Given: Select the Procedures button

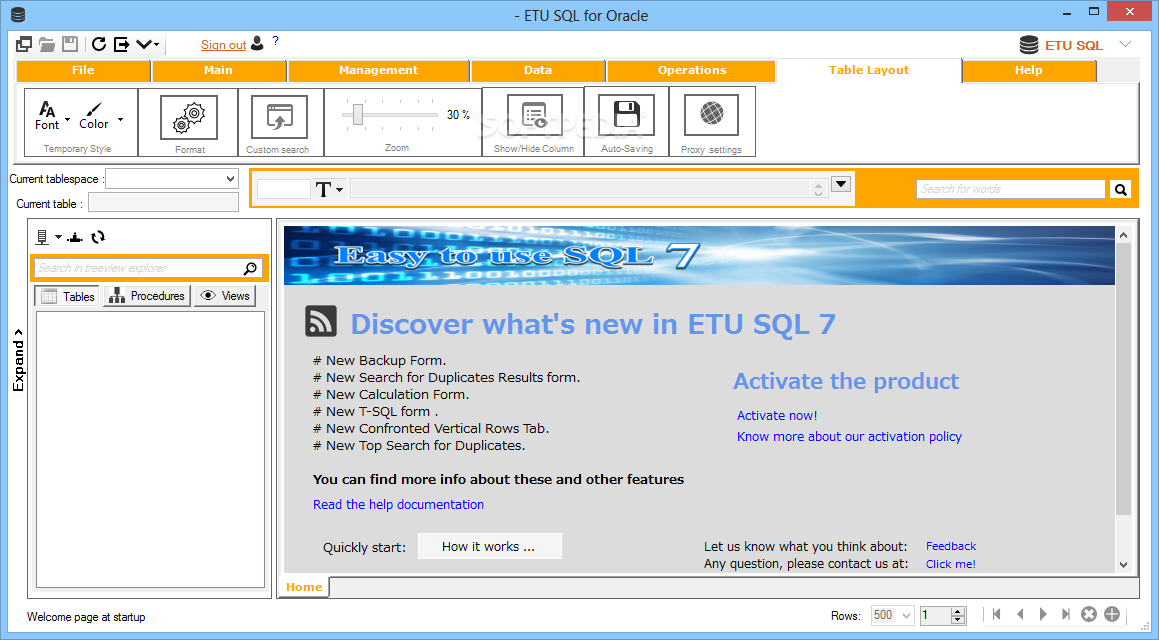Looking at the screenshot, I should [147, 296].
